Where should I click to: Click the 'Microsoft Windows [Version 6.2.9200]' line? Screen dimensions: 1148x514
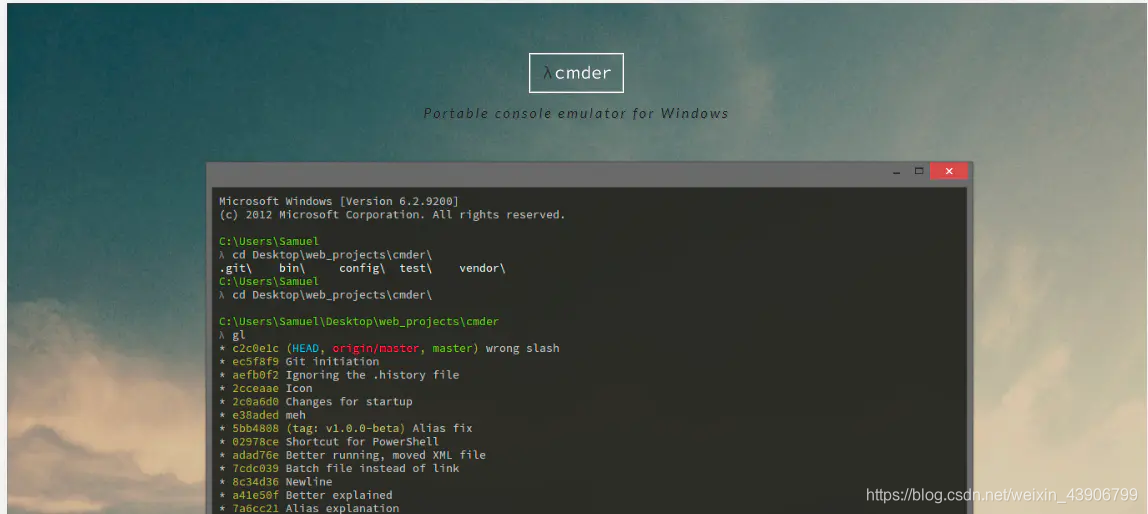pos(340,201)
